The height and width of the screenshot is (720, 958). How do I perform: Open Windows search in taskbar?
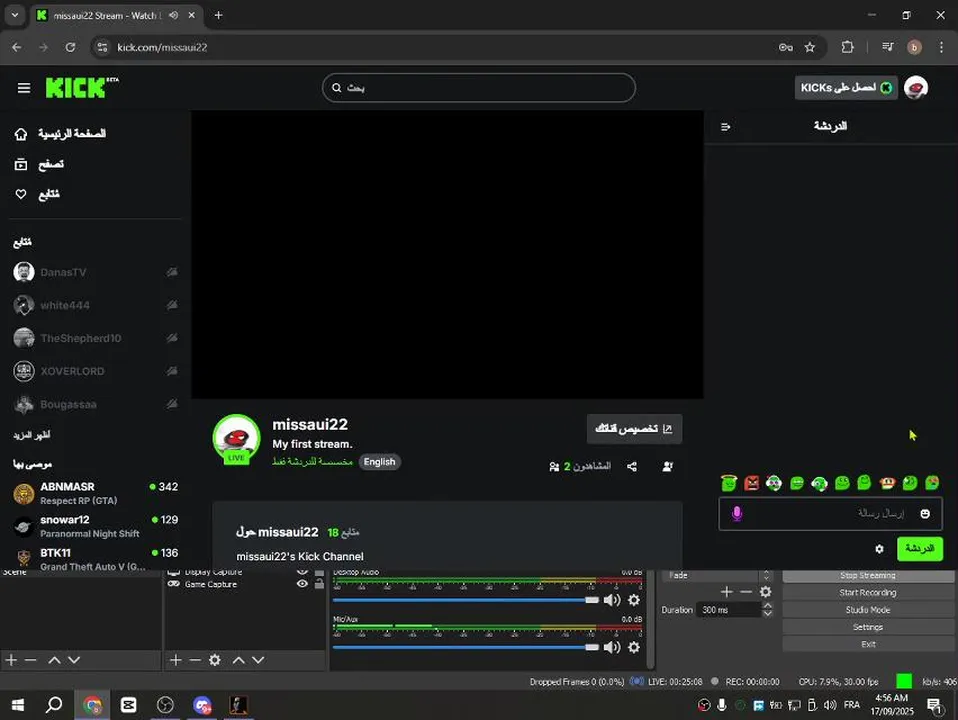pos(54,705)
